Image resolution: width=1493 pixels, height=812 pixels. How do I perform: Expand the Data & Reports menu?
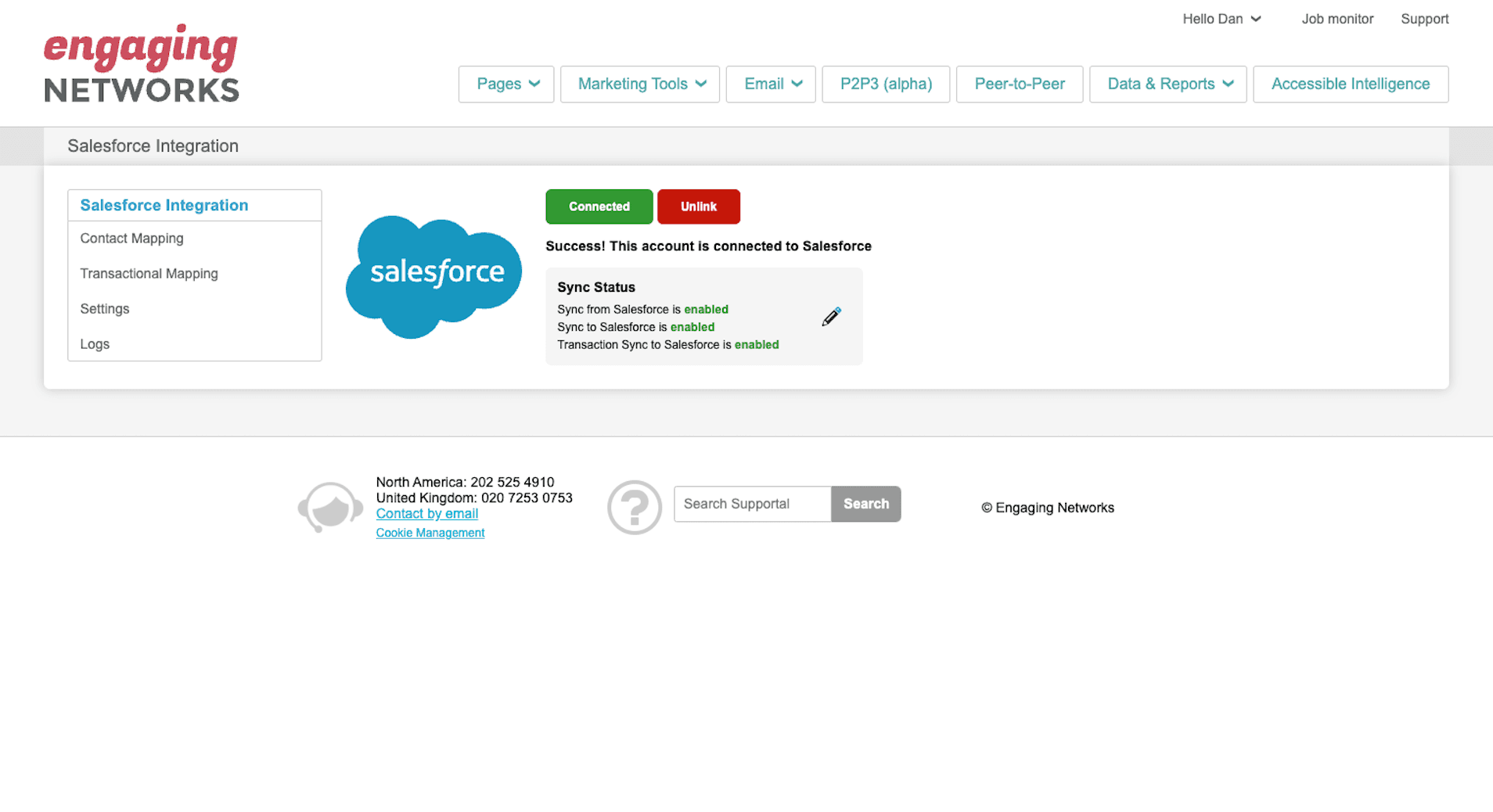[1168, 84]
